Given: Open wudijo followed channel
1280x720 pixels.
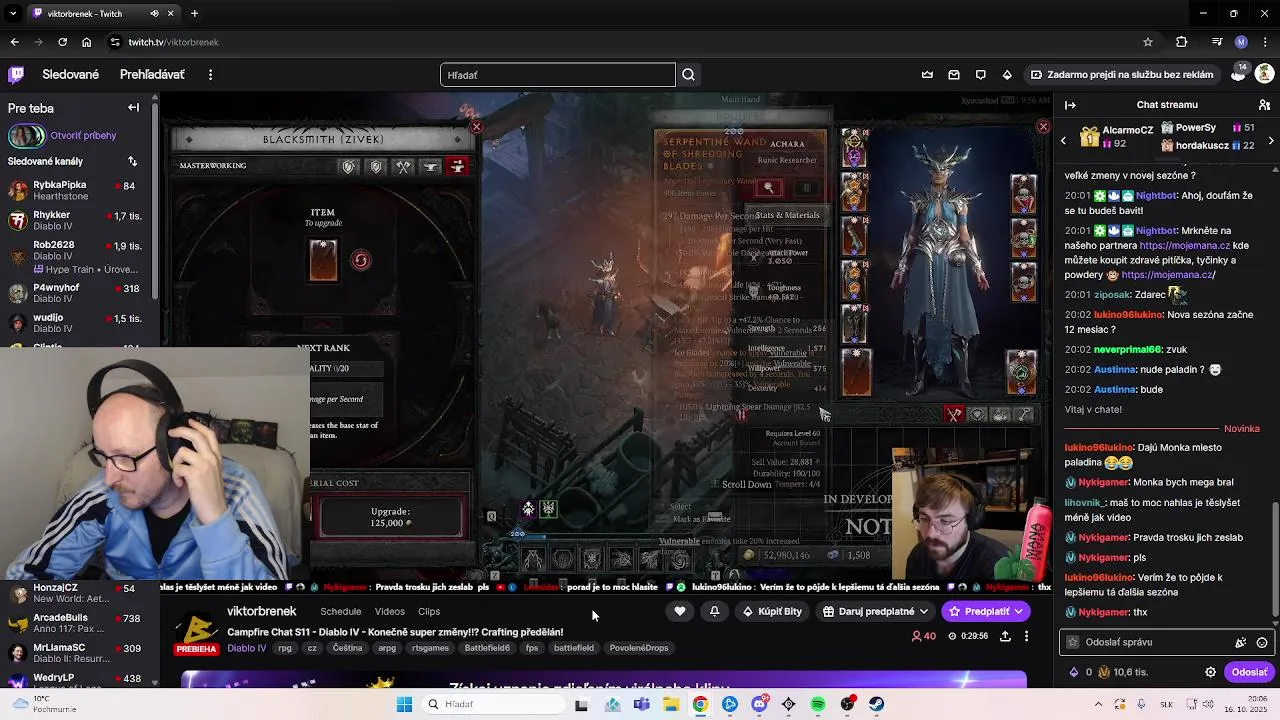Looking at the screenshot, I should point(78,322).
